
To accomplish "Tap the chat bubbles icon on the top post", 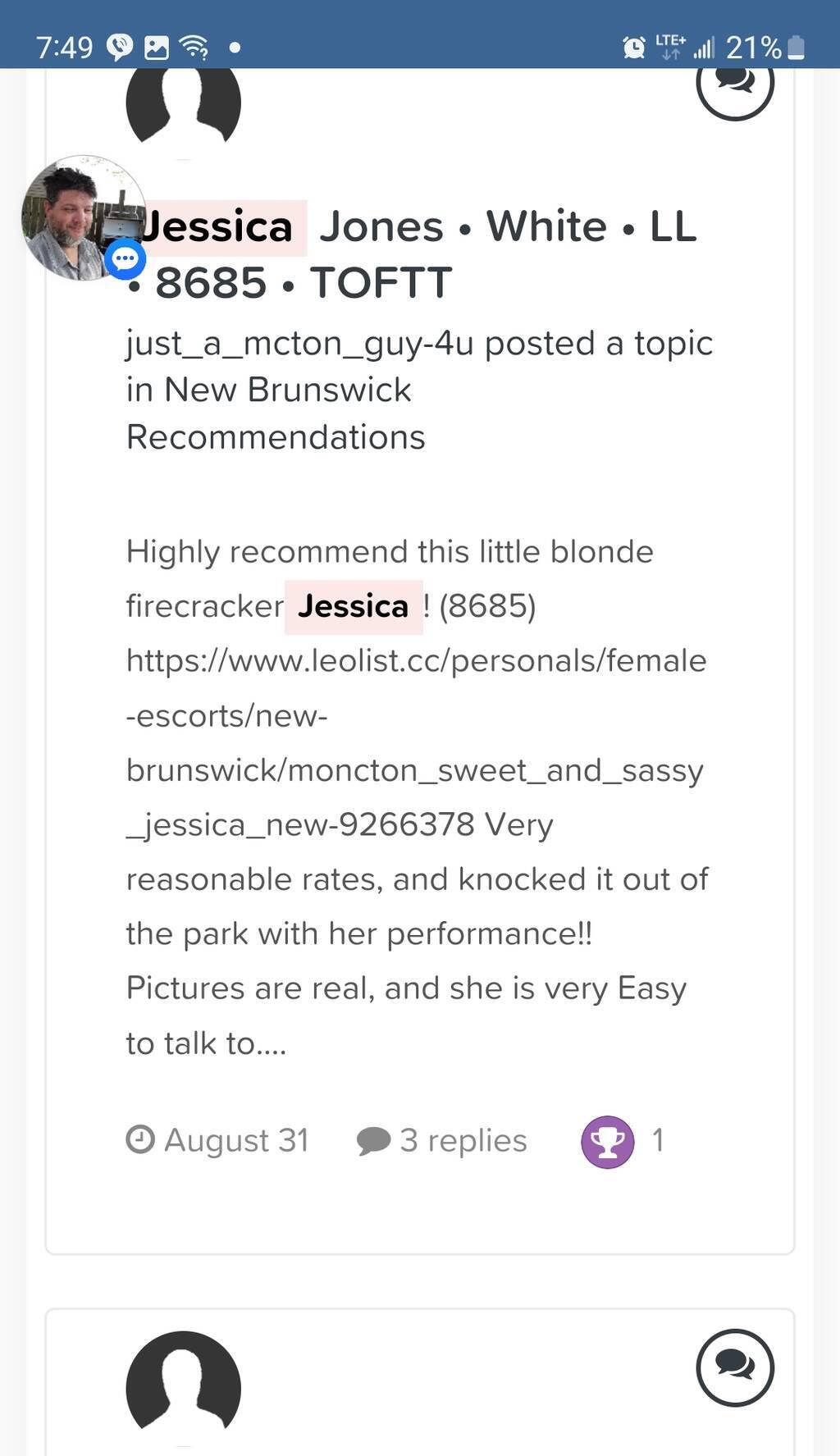I will pyautogui.click(x=735, y=85).
